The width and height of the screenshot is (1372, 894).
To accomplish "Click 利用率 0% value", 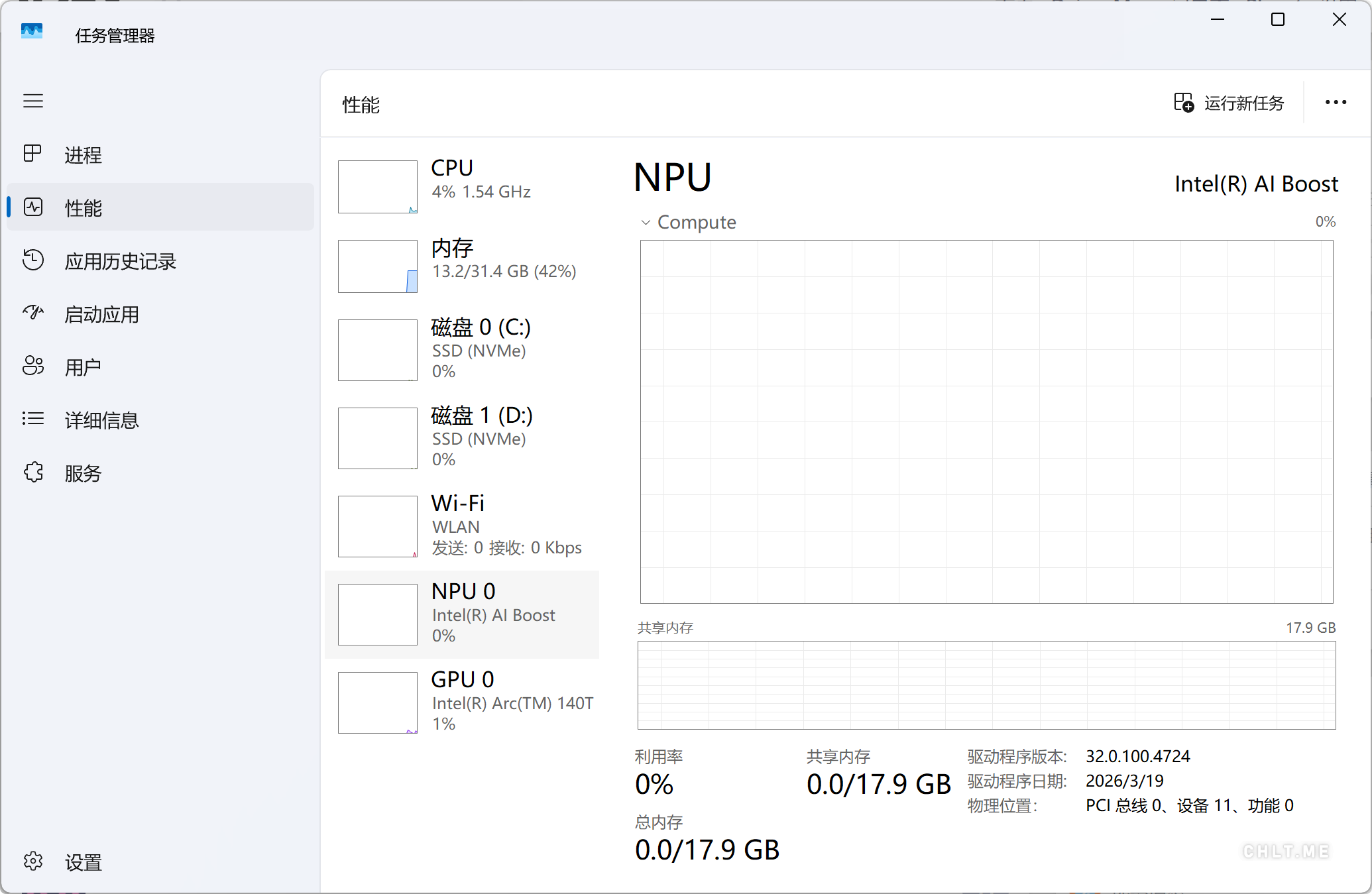I will (654, 785).
